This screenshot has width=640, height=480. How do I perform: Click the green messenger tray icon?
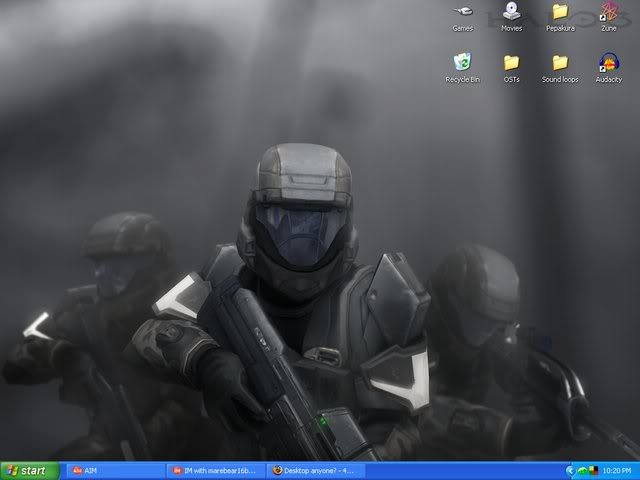point(582,471)
